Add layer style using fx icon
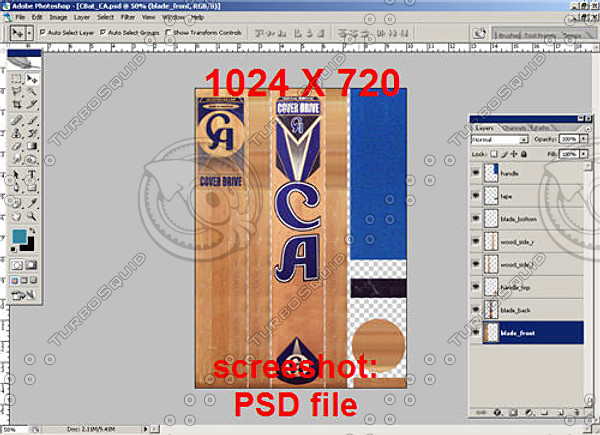 tap(497, 412)
